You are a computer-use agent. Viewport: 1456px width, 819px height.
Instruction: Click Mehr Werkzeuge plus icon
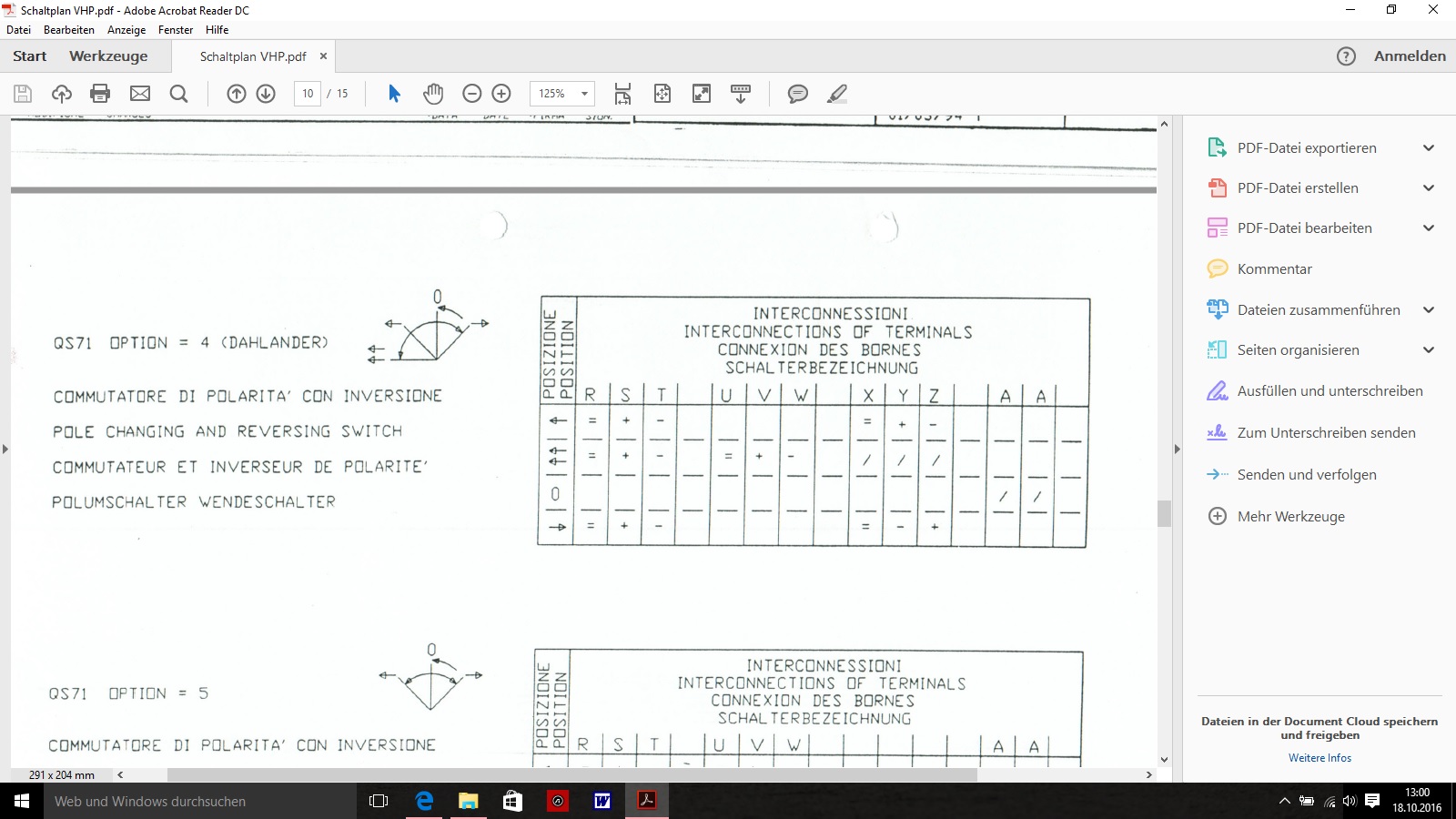point(1217,516)
